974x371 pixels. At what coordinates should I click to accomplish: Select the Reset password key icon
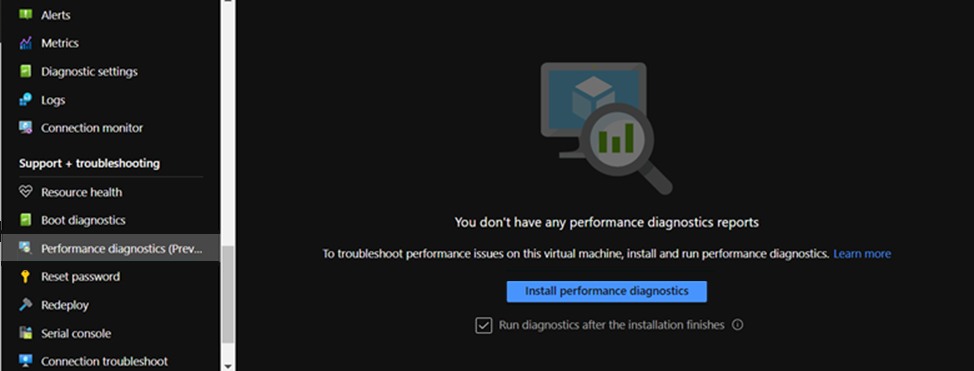coord(25,277)
